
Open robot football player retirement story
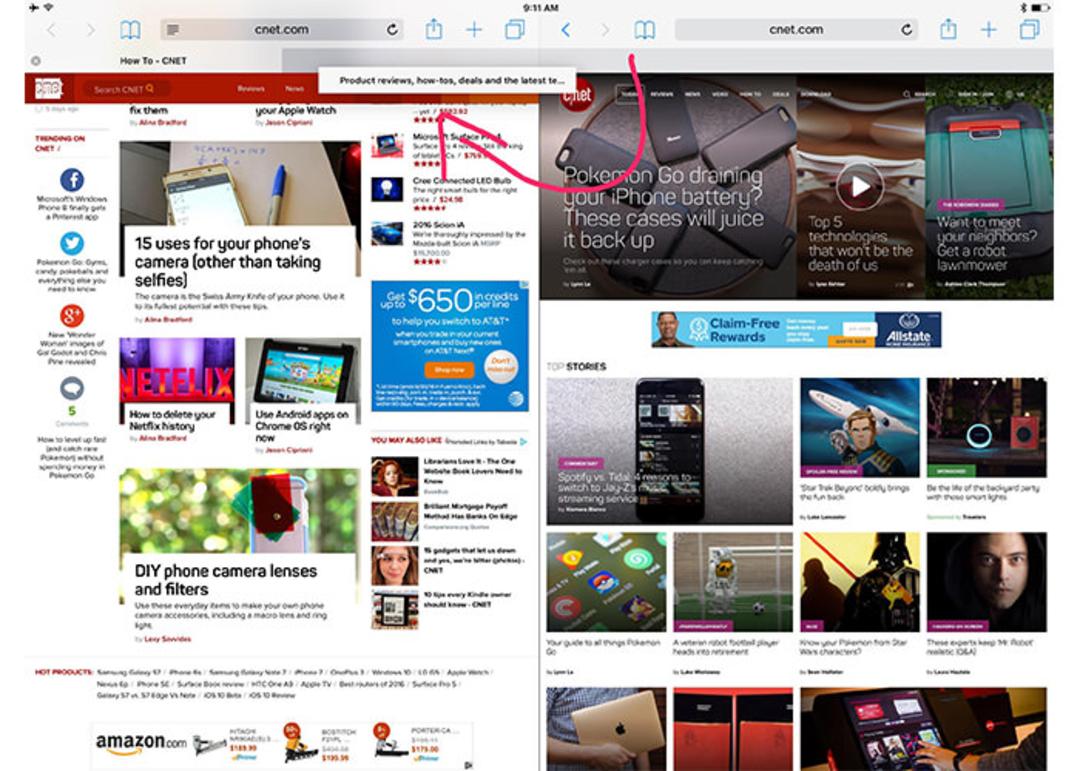725,646
